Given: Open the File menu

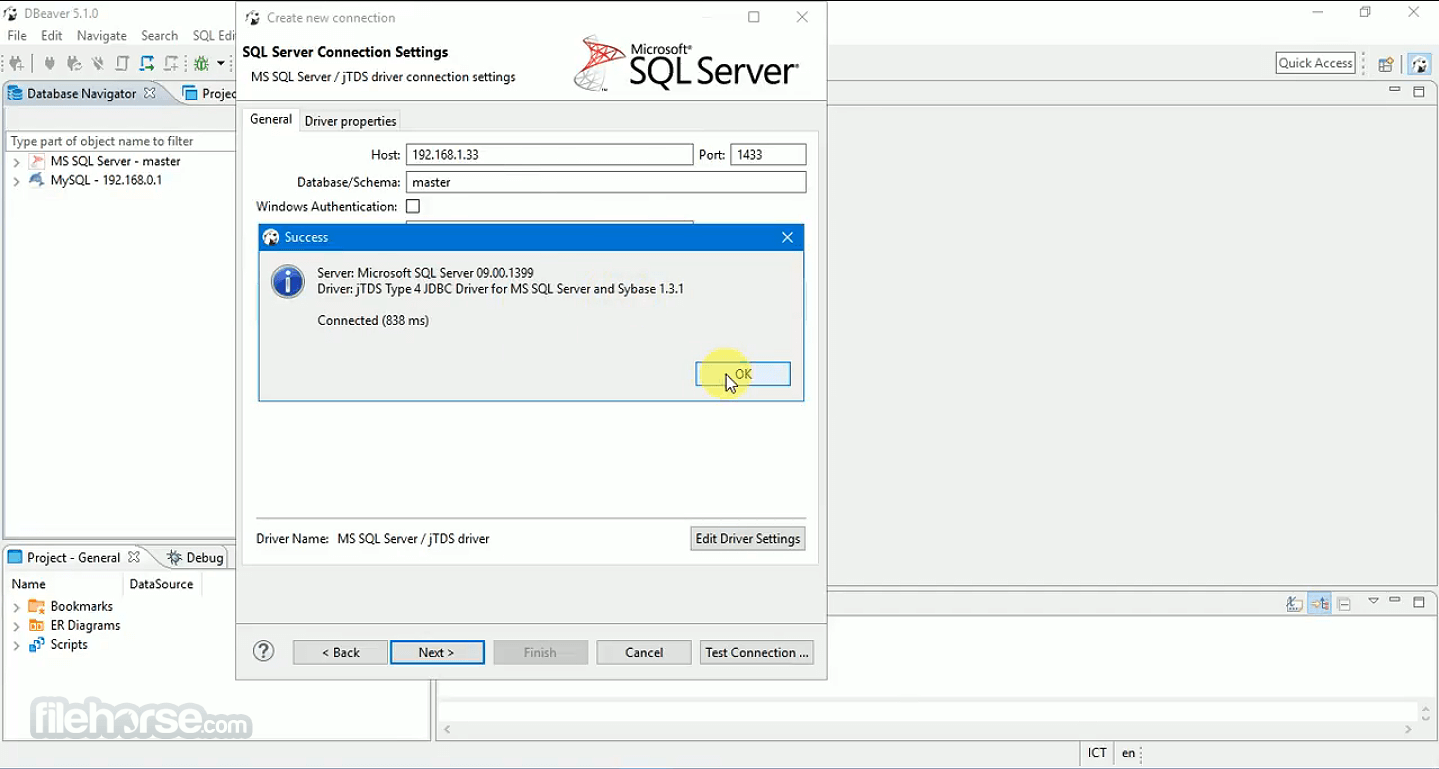Looking at the screenshot, I should pyautogui.click(x=17, y=36).
